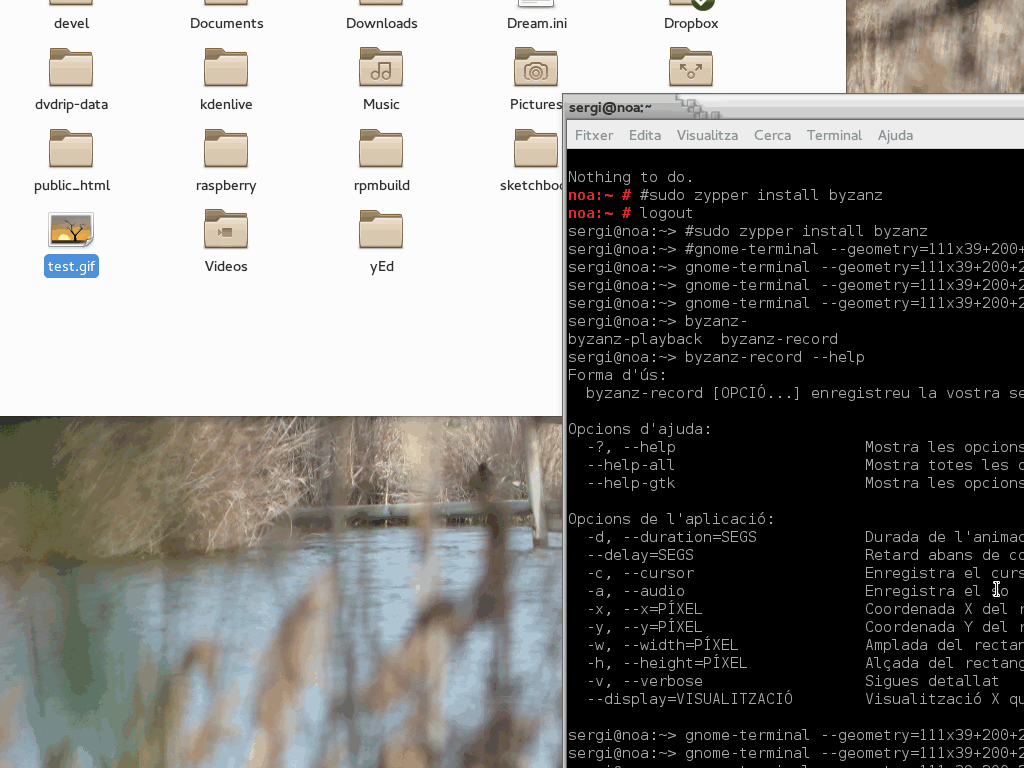Image resolution: width=1024 pixels, height=768 pixels.
Task: Open the Edita menu
Action: (x=645, y=135)
